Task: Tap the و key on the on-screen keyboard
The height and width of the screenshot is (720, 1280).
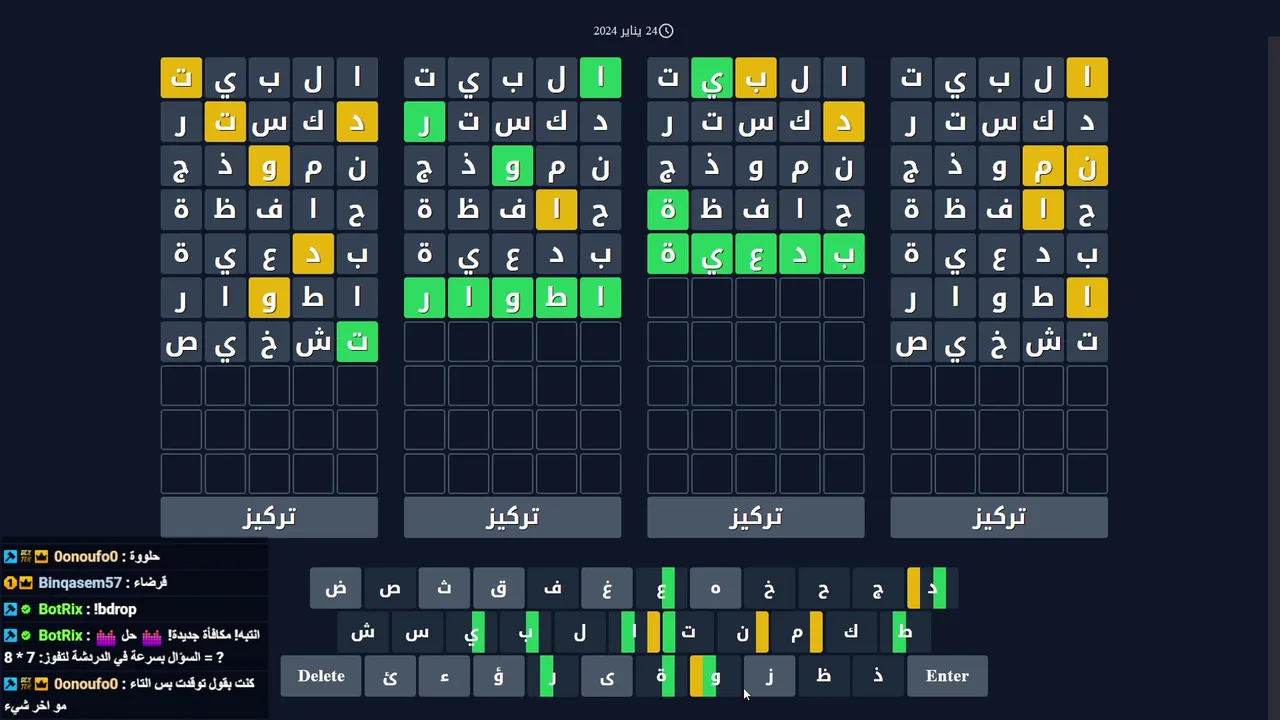Action: pyautogui.click(x=714, y=676)
